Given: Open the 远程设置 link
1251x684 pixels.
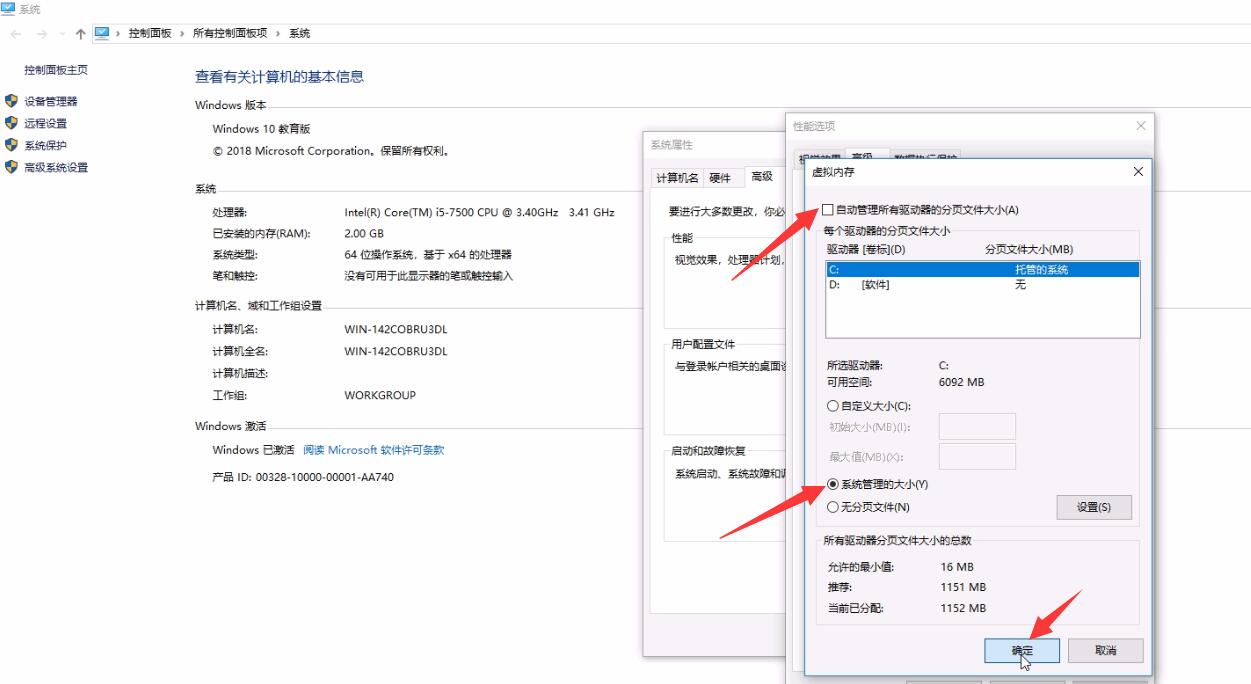Looking at the screenshot, I should [46, 123].
